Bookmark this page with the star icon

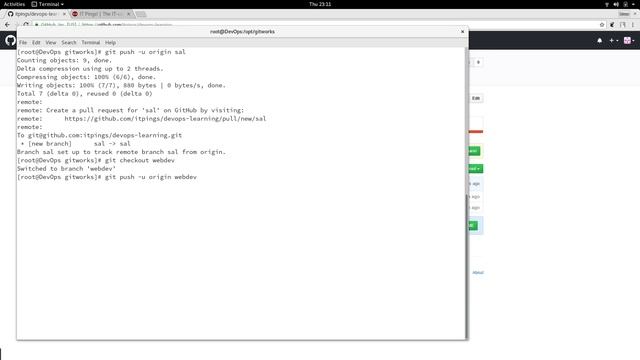[x=602, y=24]
